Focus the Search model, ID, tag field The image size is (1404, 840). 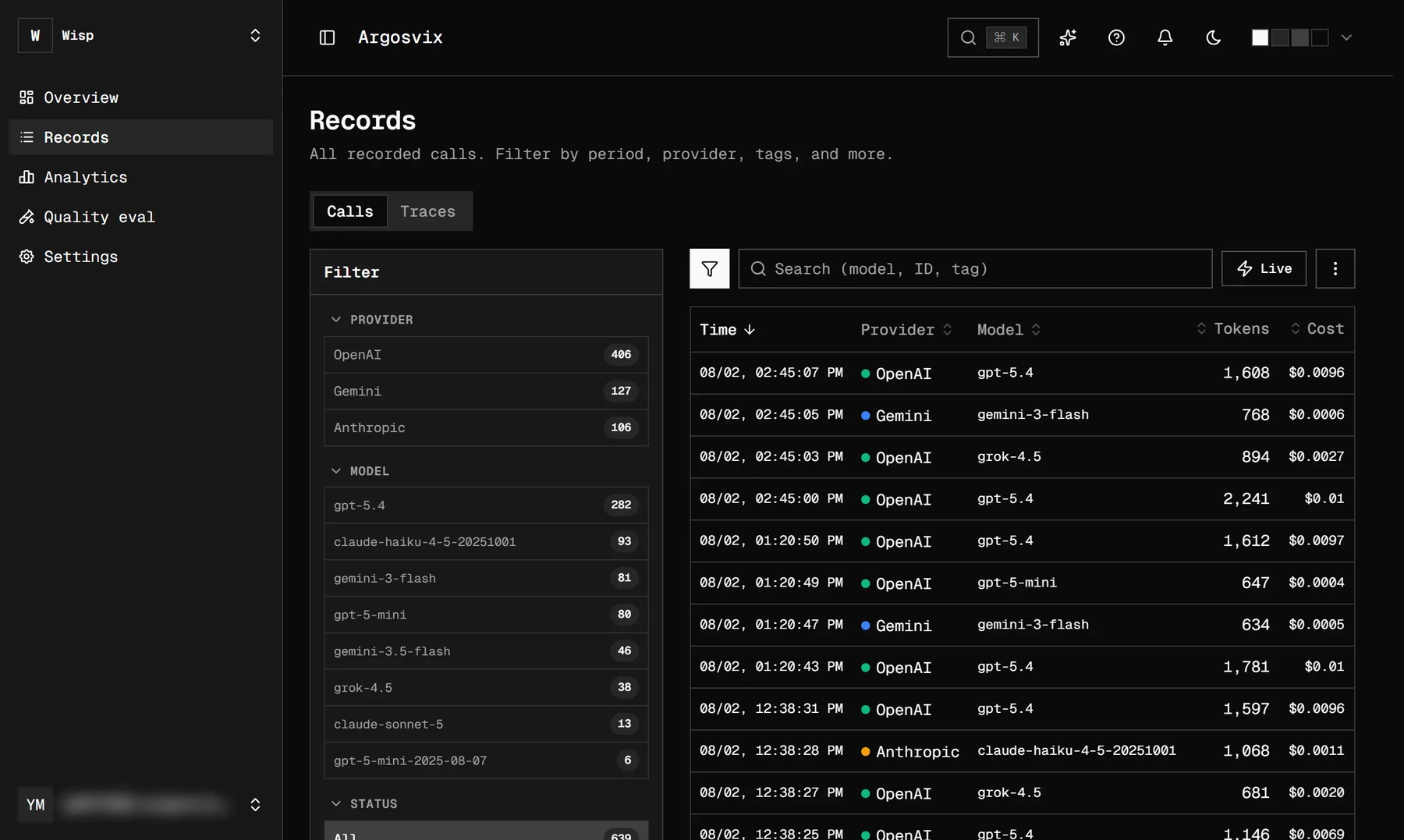point(975,268)
